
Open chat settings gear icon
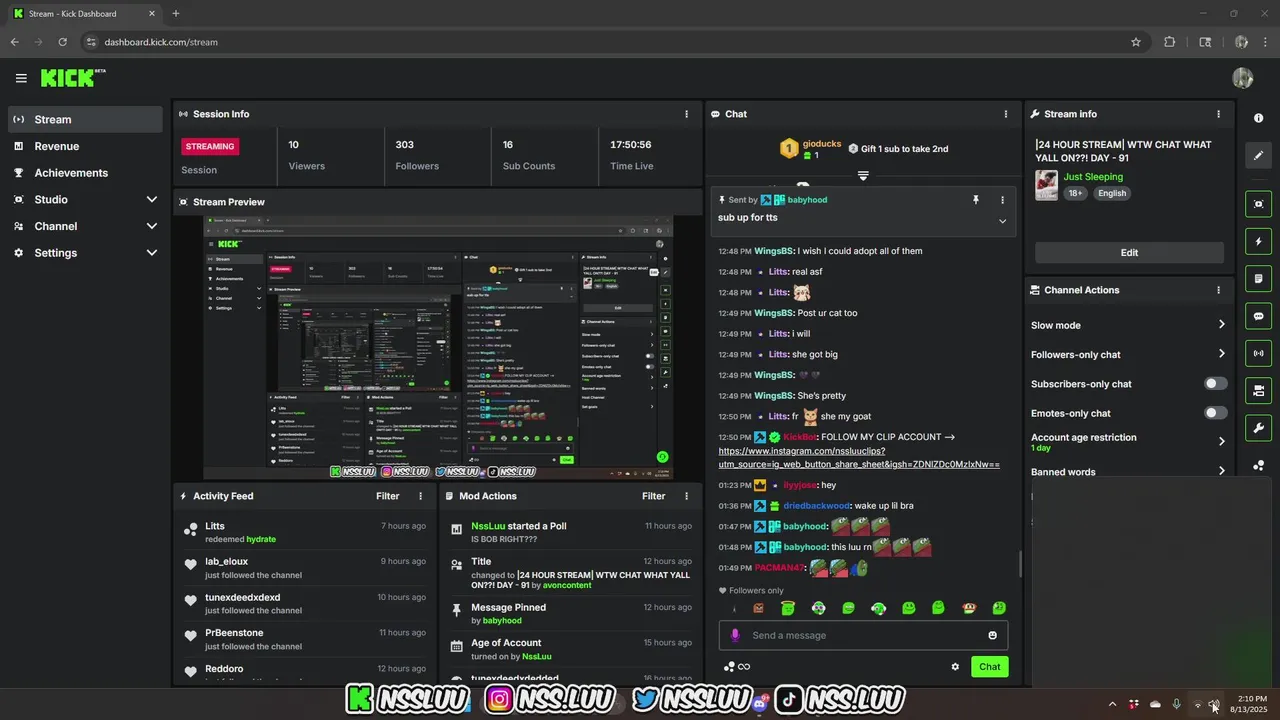(x=955, y=667)
